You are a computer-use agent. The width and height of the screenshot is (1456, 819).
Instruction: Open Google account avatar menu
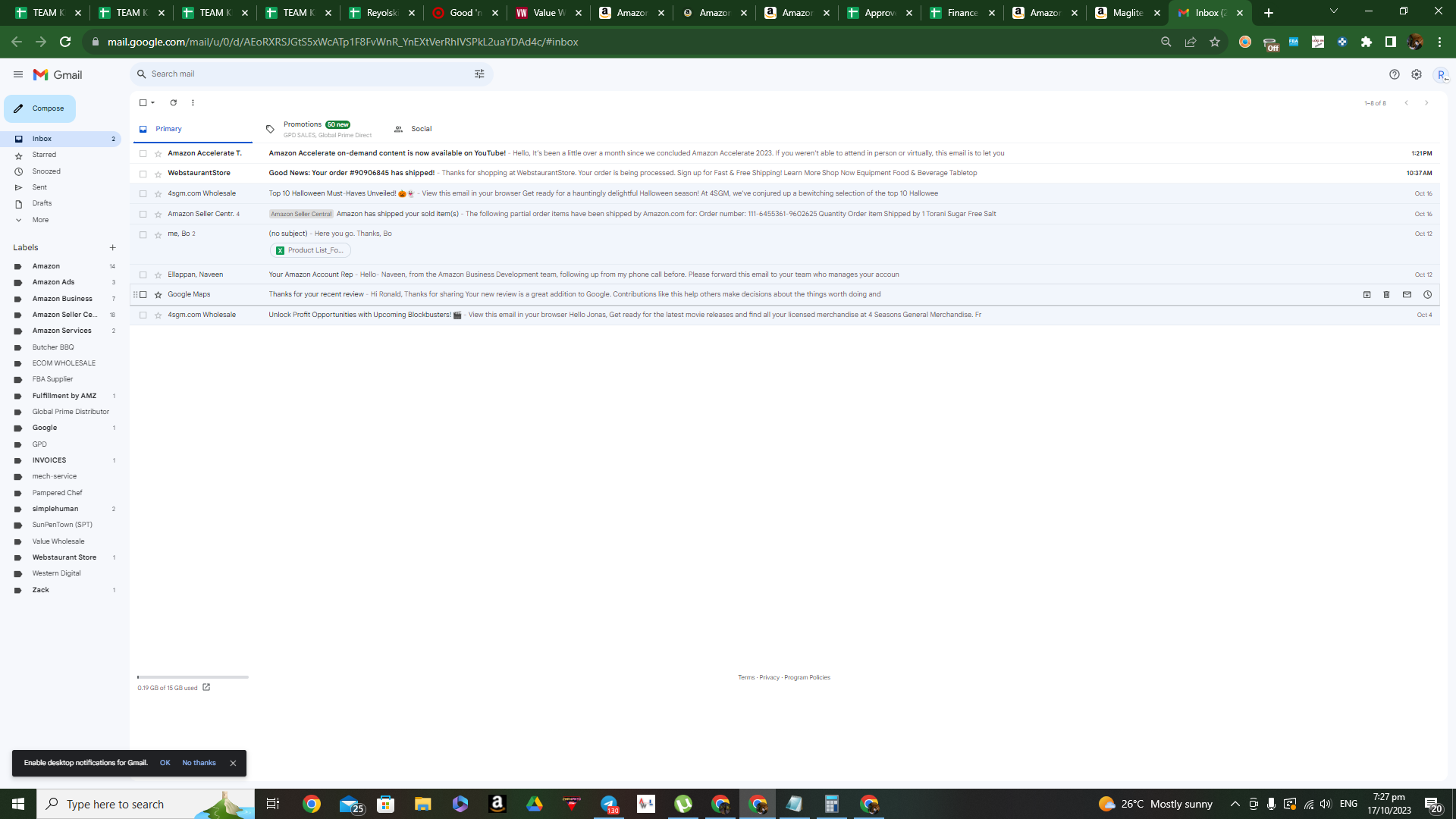(1441, 74)
